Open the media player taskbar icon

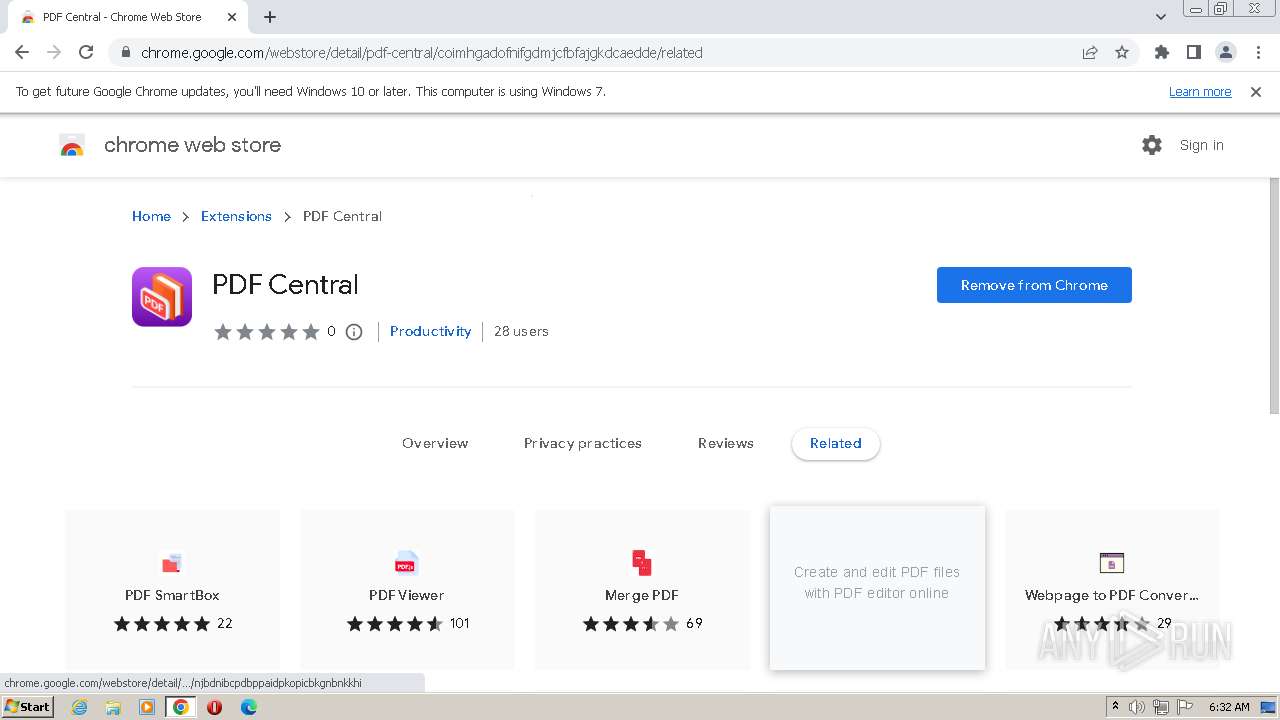pos(147,707)
